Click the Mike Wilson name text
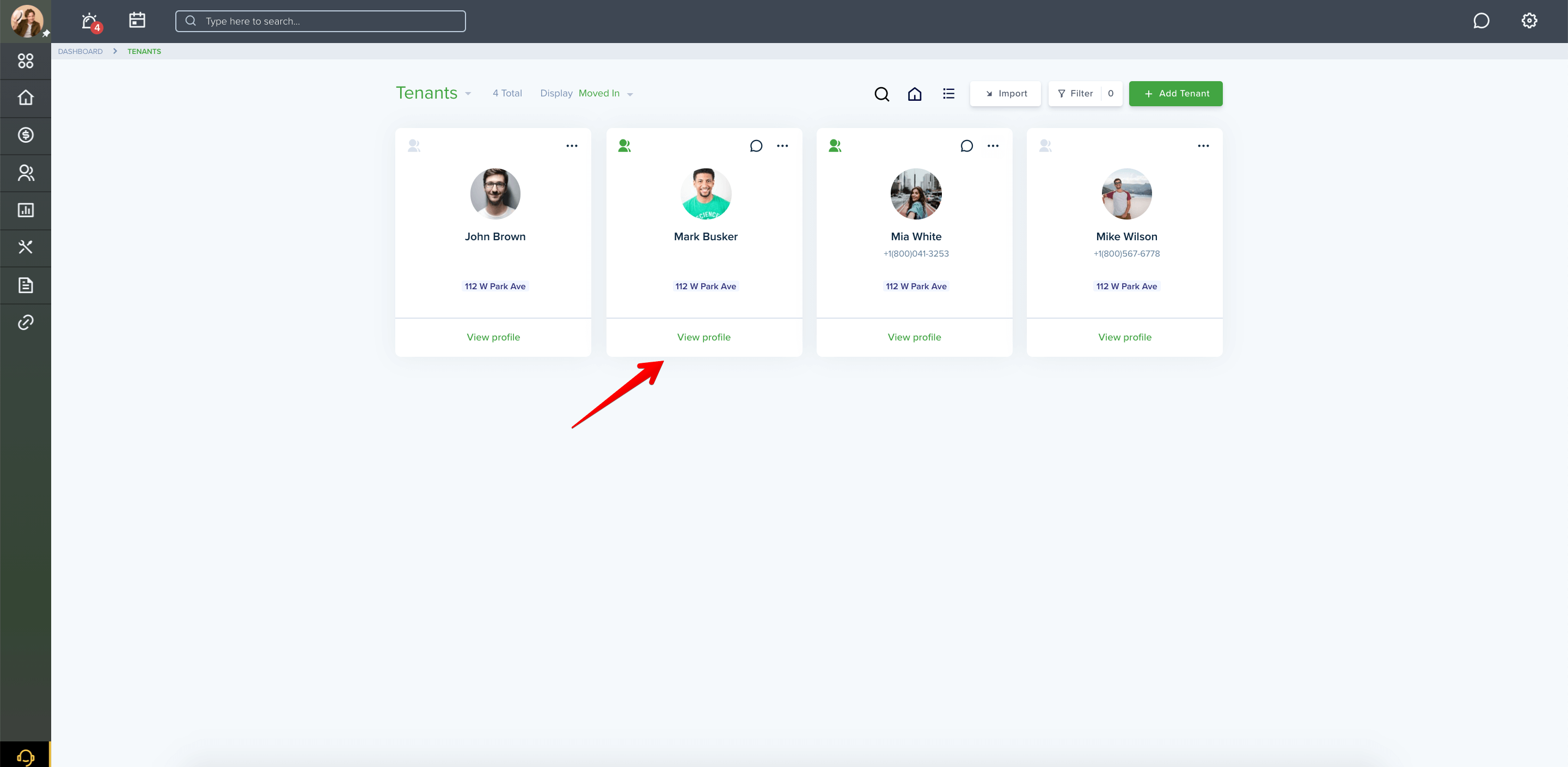The height and width of the screenshot is (767, 1568). [x=1126, y=236]
